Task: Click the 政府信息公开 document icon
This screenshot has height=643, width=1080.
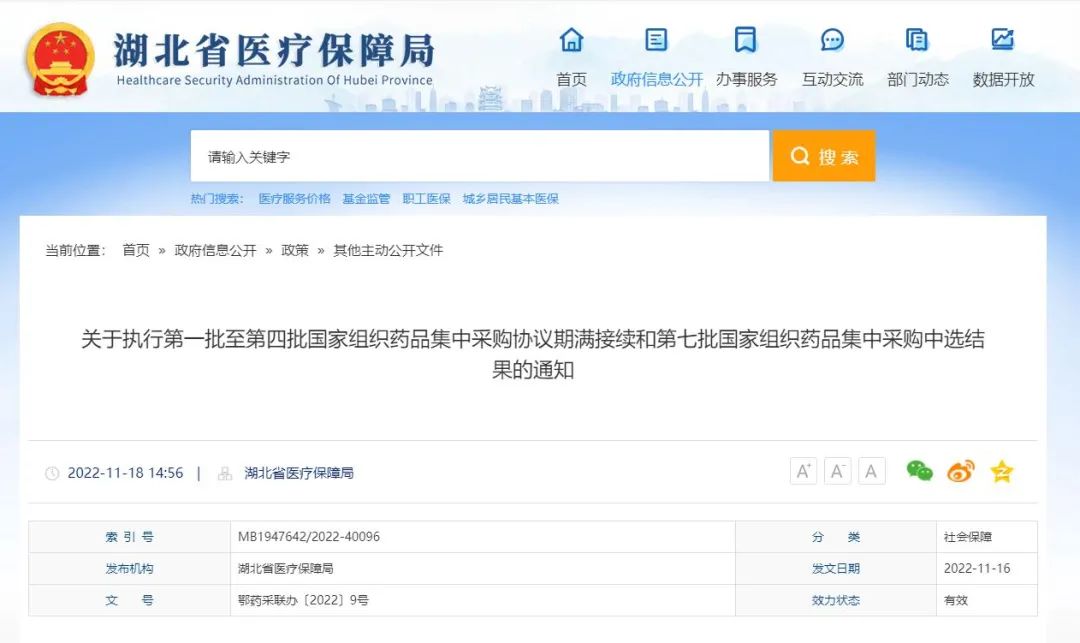Action: 654,40
